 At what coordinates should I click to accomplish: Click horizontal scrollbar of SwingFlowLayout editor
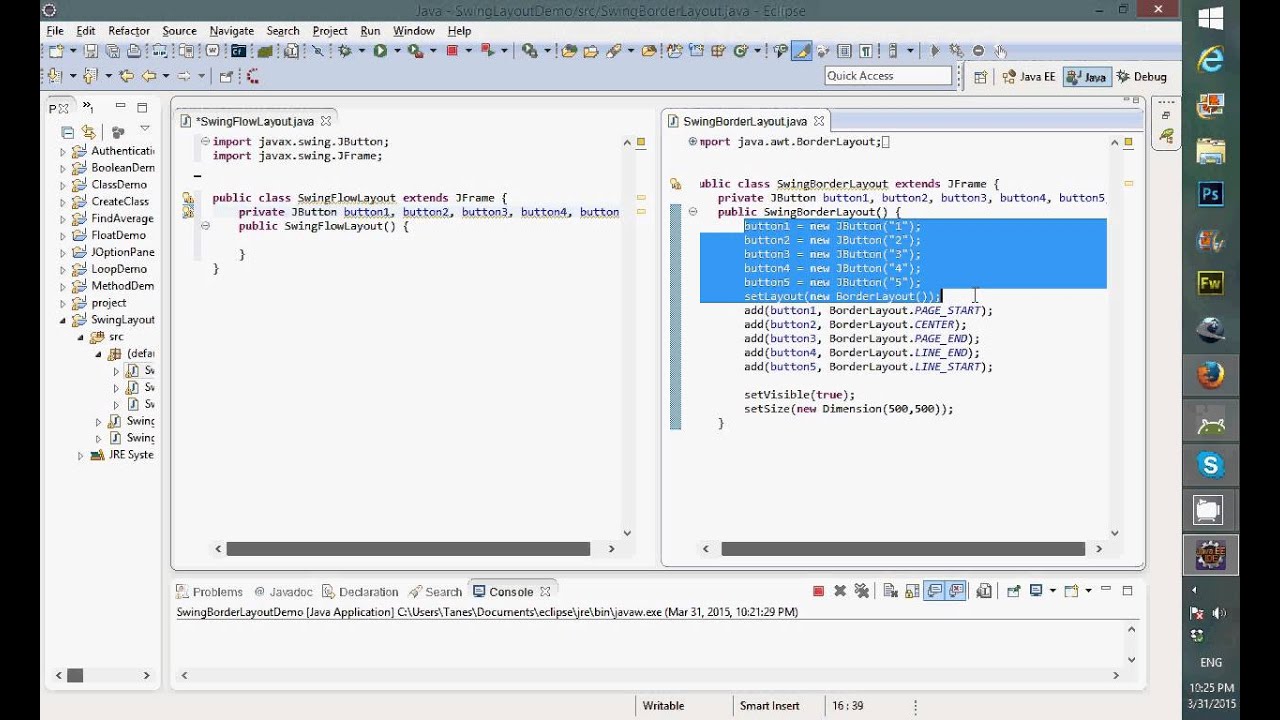(x=408, y=549)
